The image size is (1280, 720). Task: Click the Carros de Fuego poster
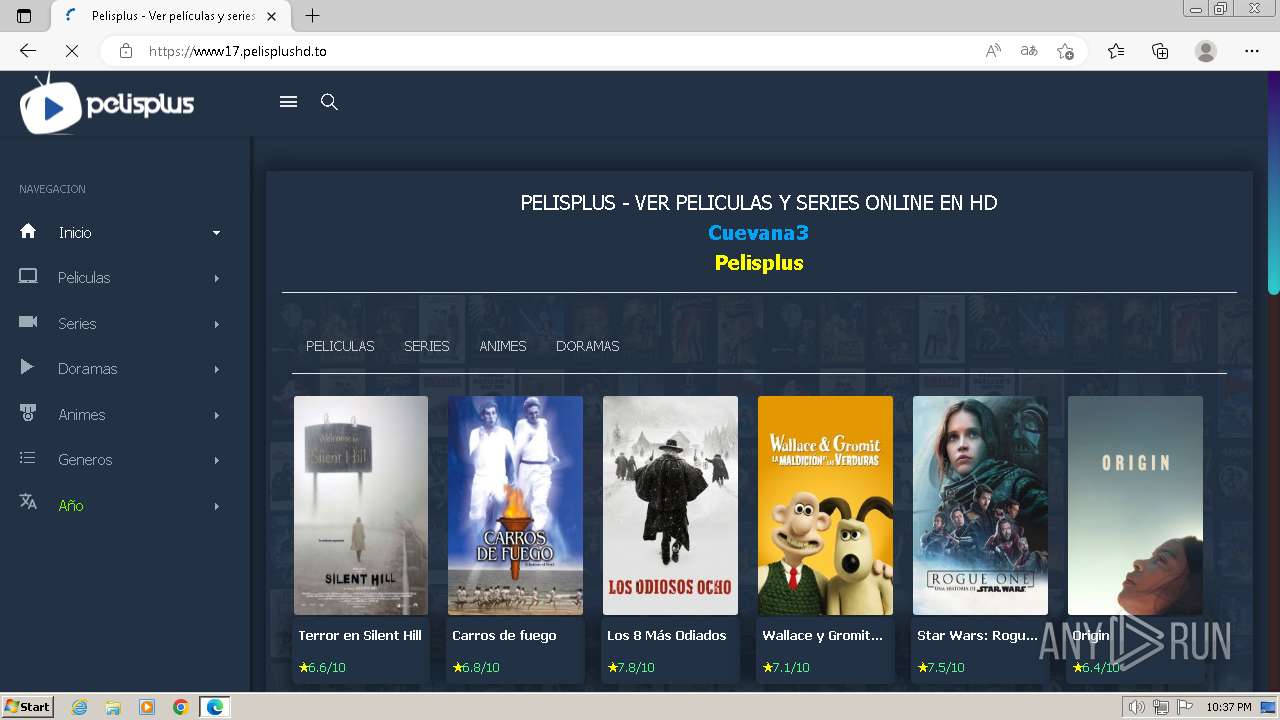(515, 505)
